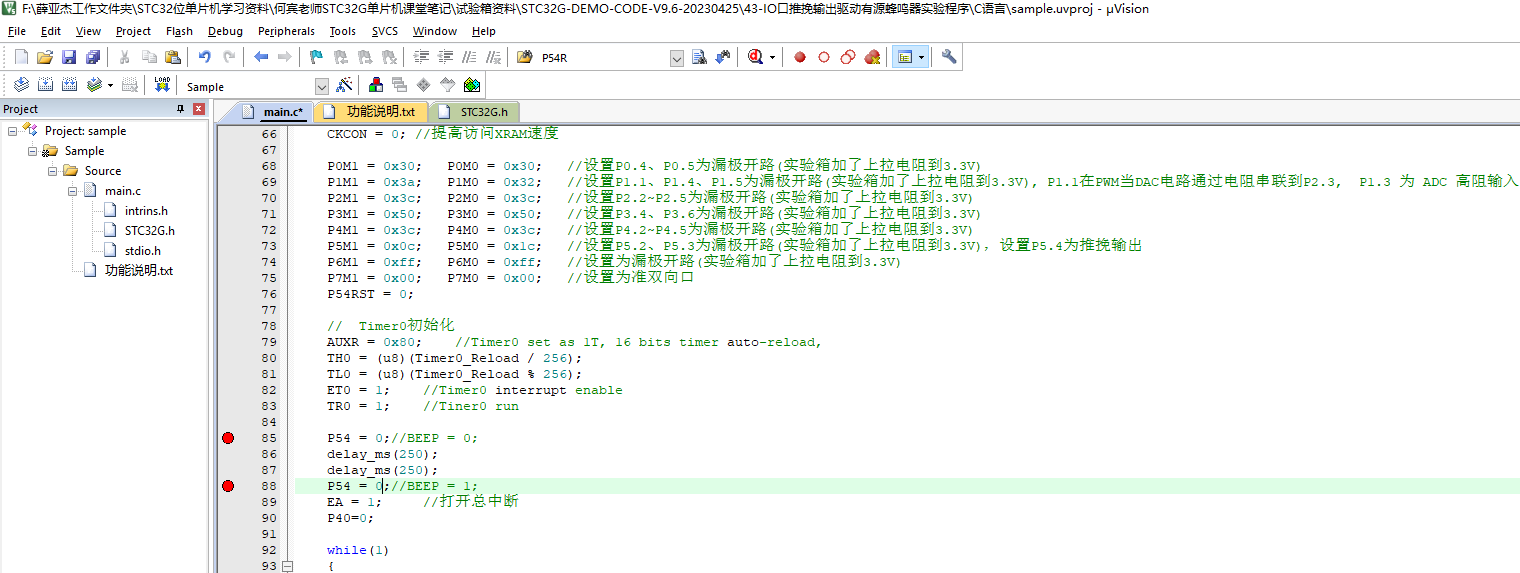Image resolution: width=1520 pixels, height=573 pixels.
Task: Disable all breakpoints icon
Action: point(848,57)
